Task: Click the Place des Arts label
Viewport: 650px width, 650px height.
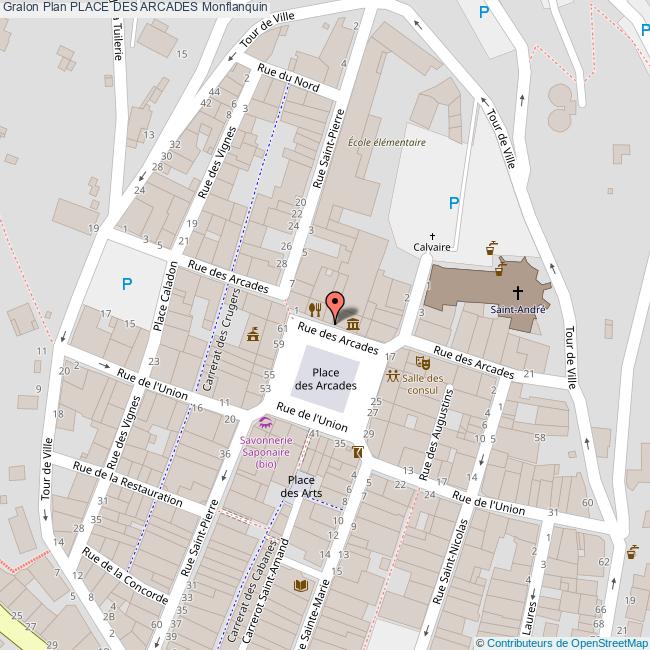Action: (x=299, y=486)
